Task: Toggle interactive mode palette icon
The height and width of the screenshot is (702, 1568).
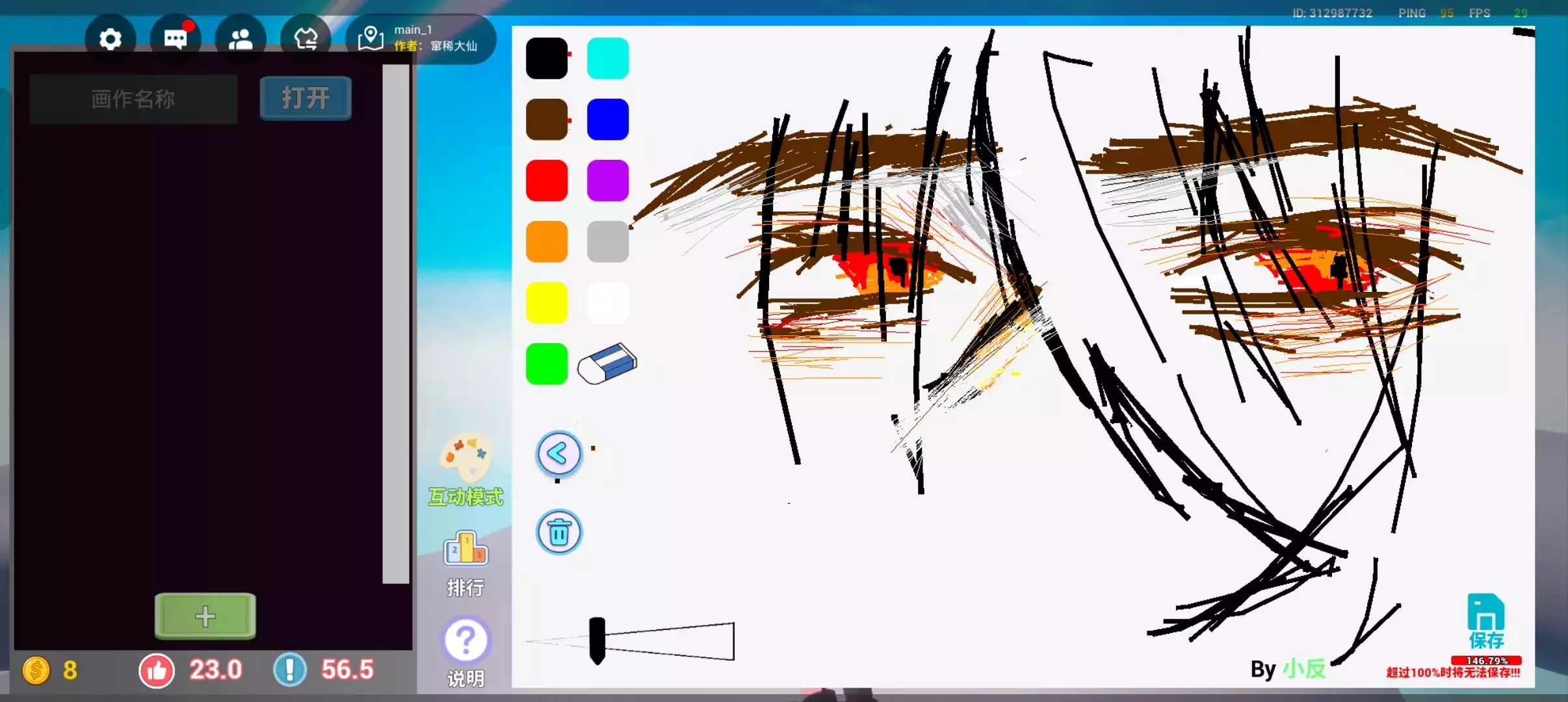Action: (x=465, y=457)
